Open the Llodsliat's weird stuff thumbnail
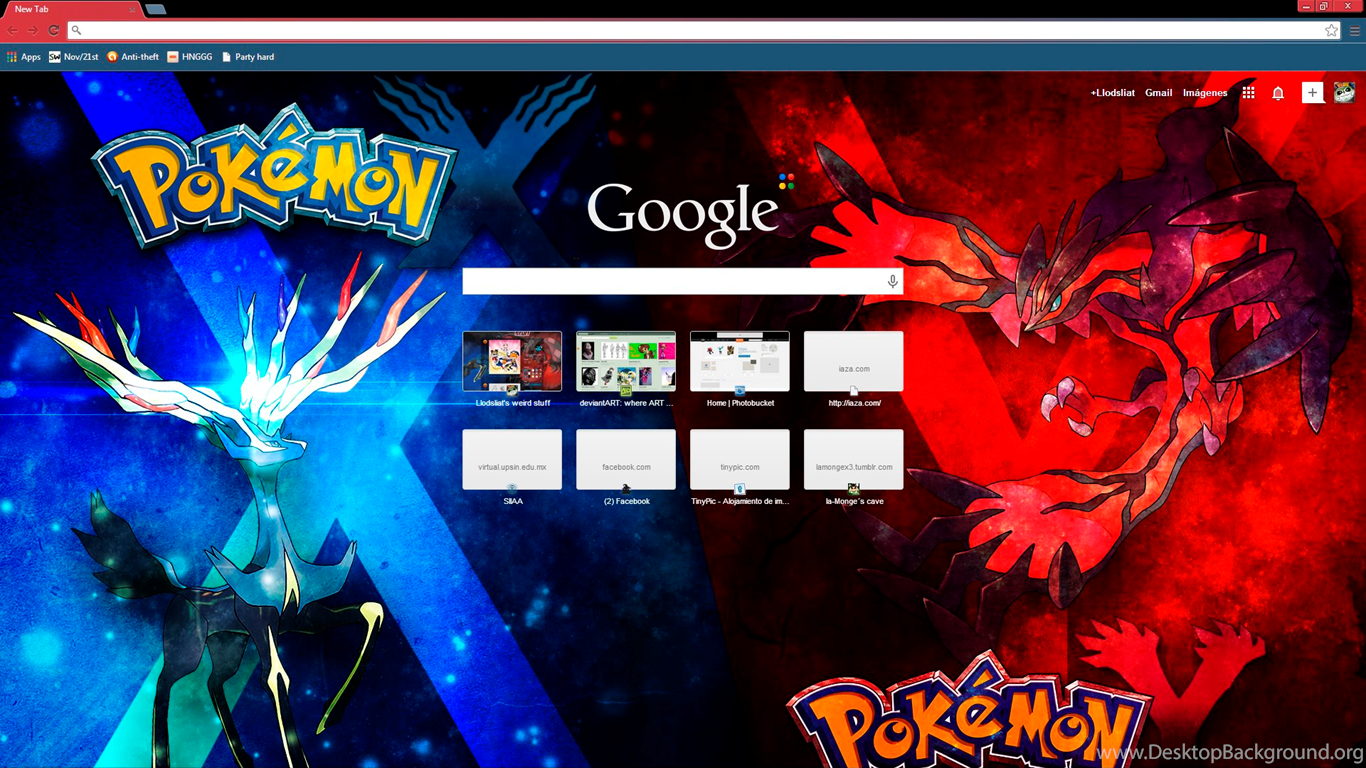 [512, 361]
